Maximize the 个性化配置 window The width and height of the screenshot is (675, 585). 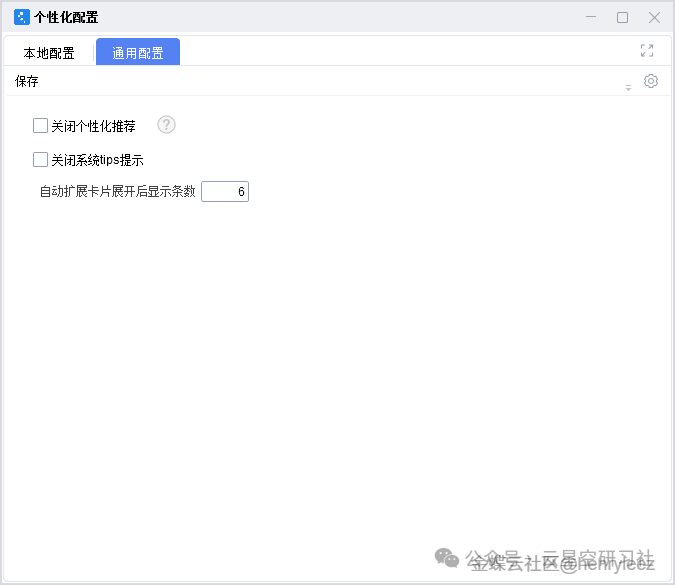[622, 17]
